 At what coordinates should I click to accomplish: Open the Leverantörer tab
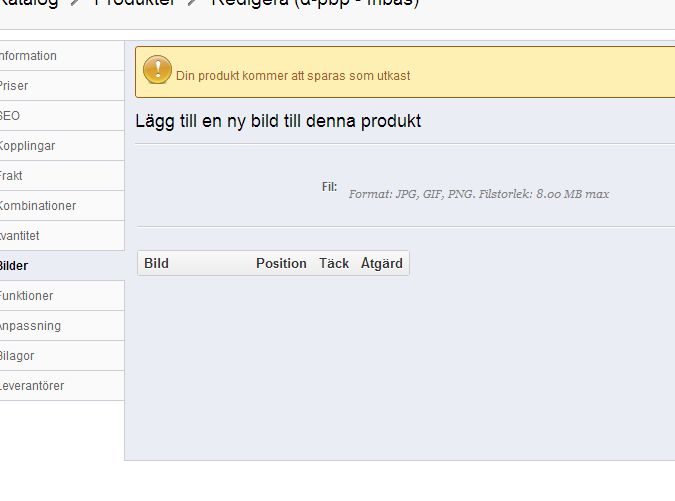click(32, 386)
